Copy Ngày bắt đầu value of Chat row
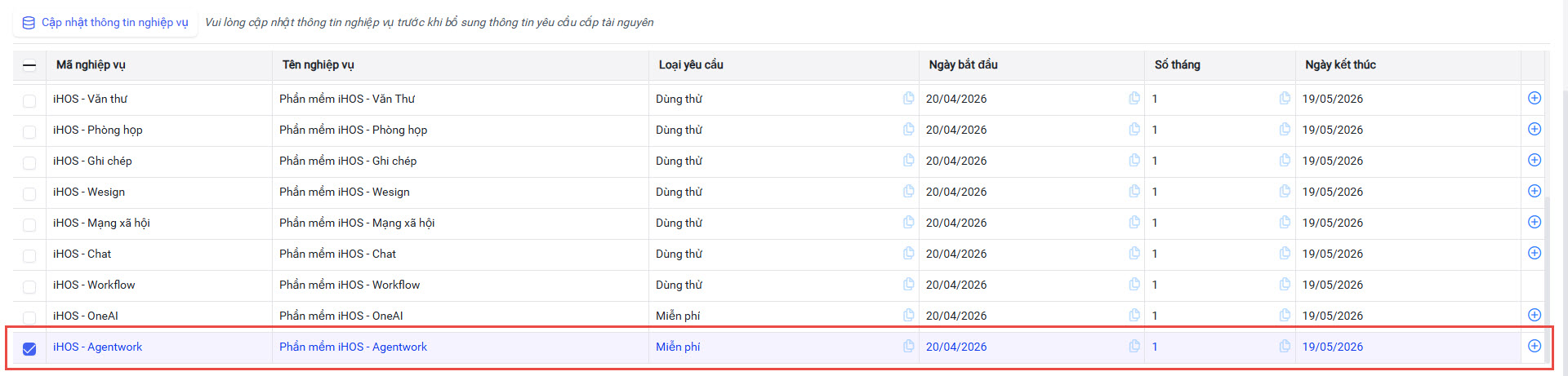Image resolution: width=1568 pixels, height=376 pixels. pos(1134,253)
